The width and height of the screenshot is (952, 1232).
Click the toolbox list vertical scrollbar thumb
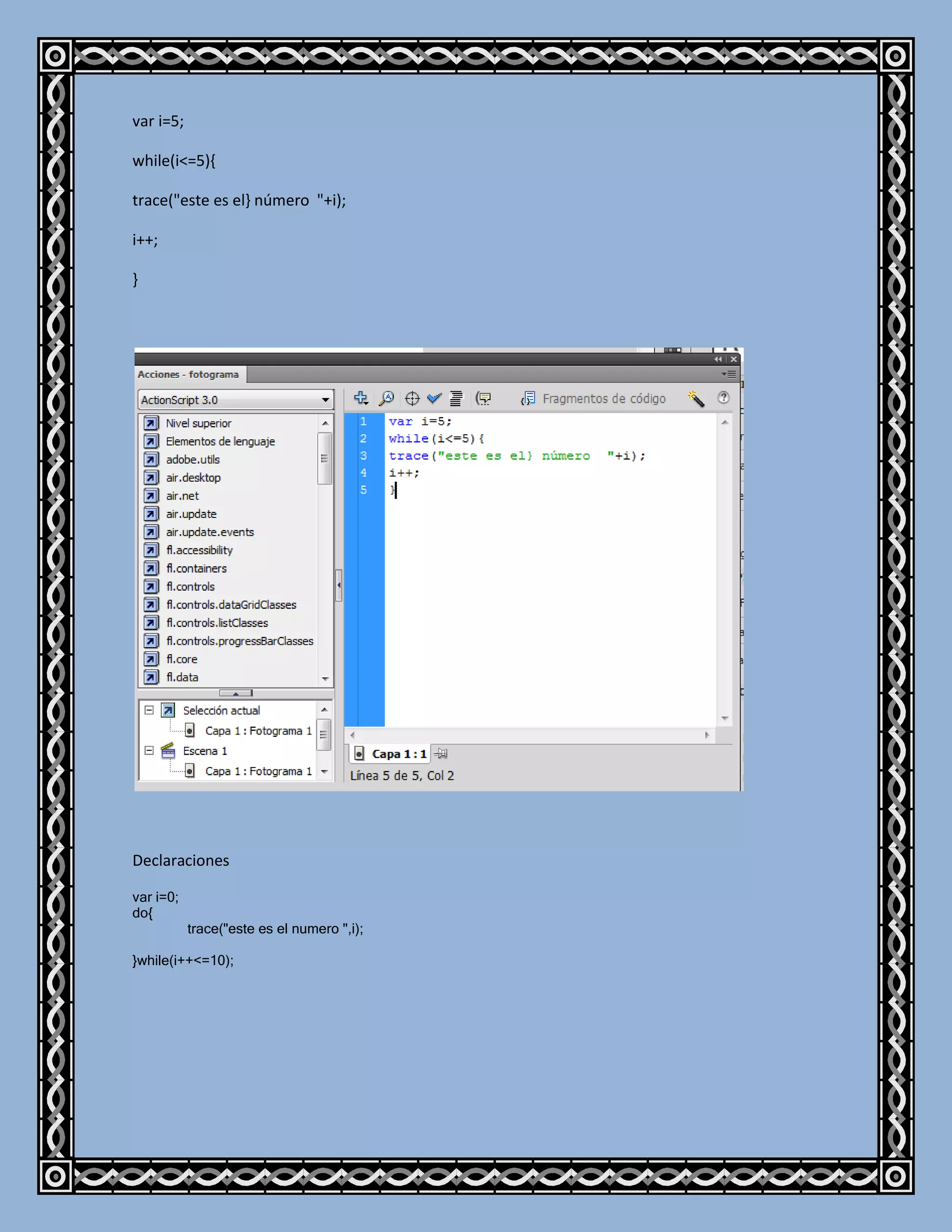pyautogui.click(x=324, y=458)
